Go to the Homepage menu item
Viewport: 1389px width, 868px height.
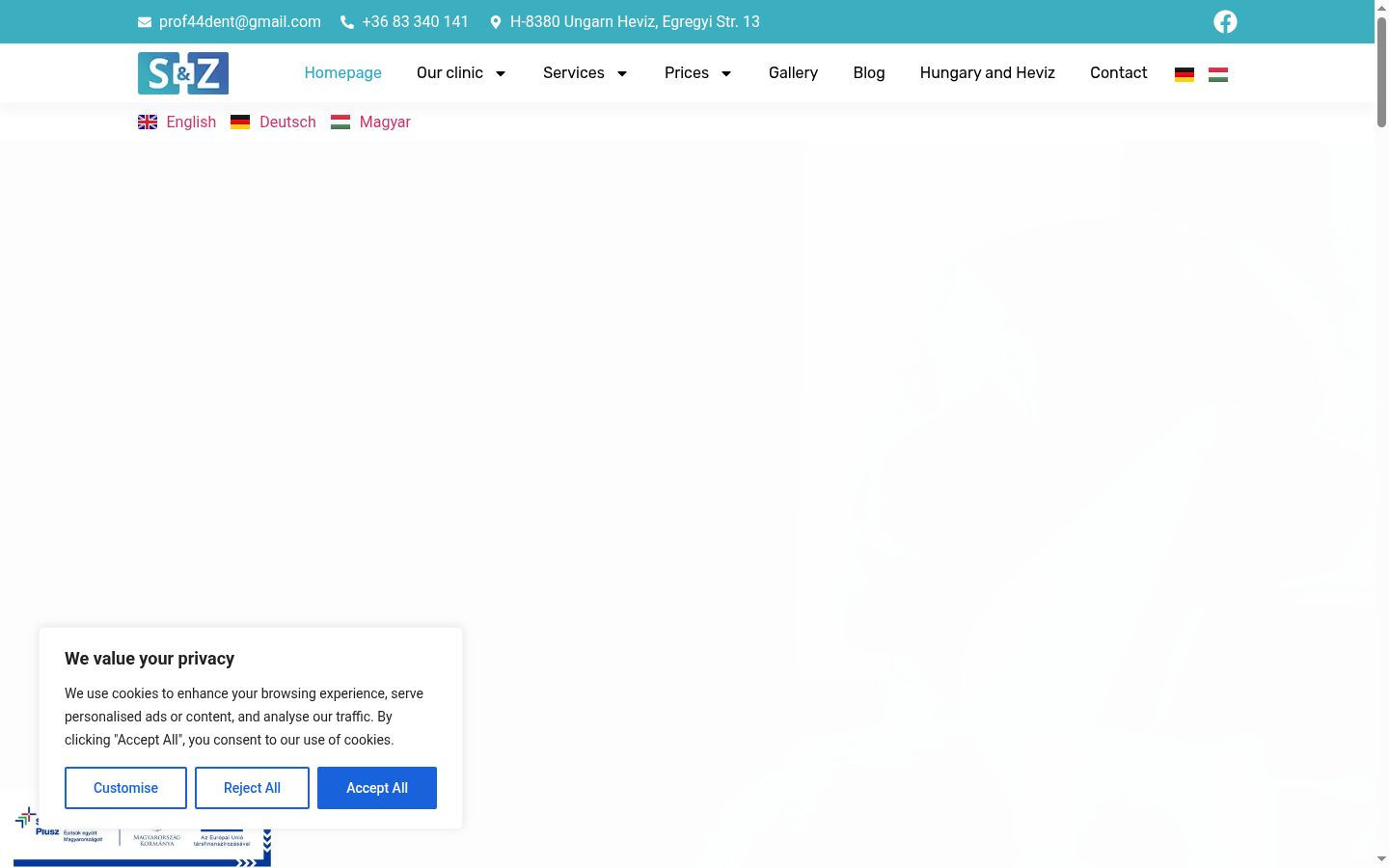tap(342, 73)
